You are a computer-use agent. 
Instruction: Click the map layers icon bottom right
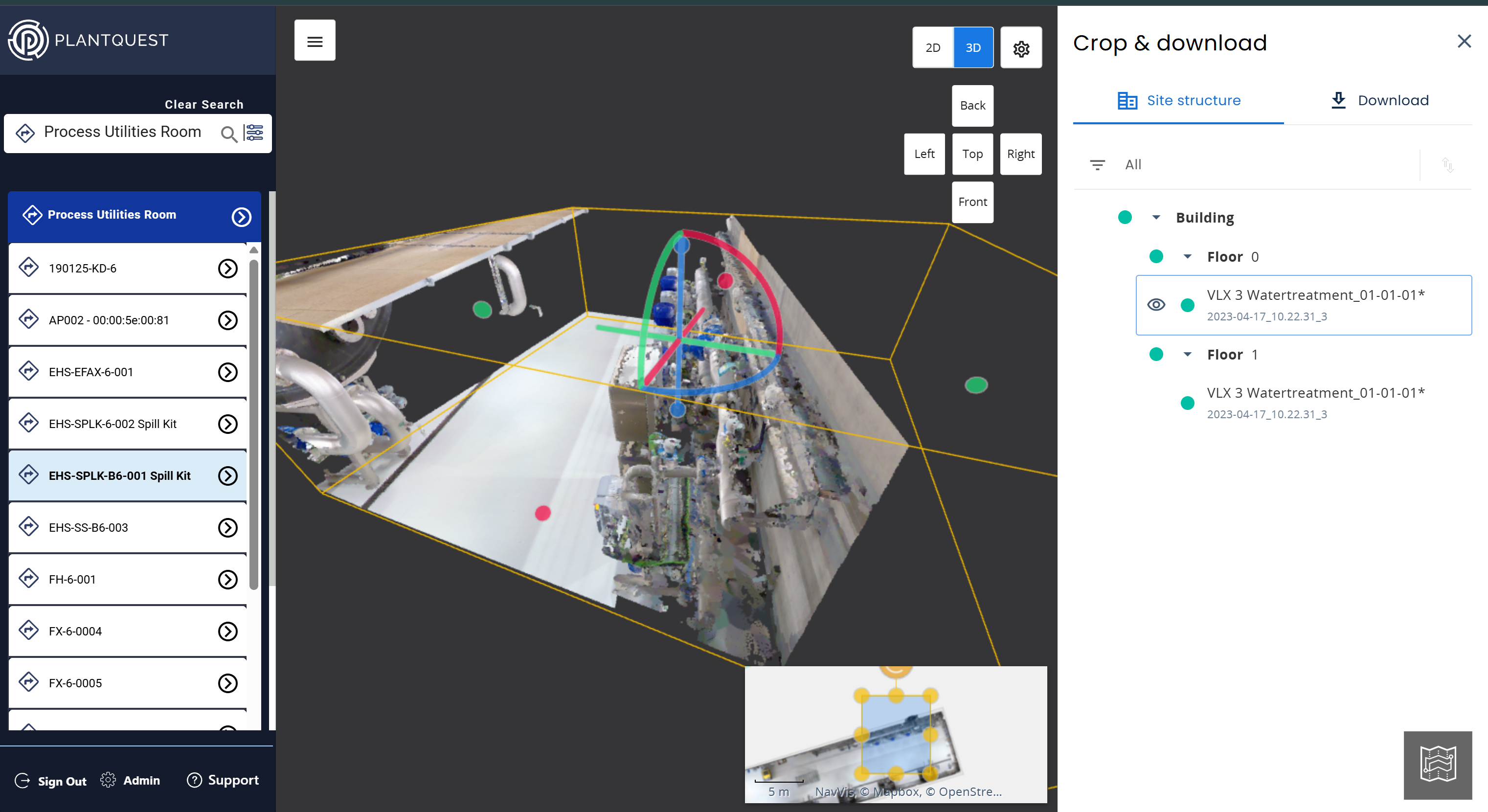coord(1437,764)
